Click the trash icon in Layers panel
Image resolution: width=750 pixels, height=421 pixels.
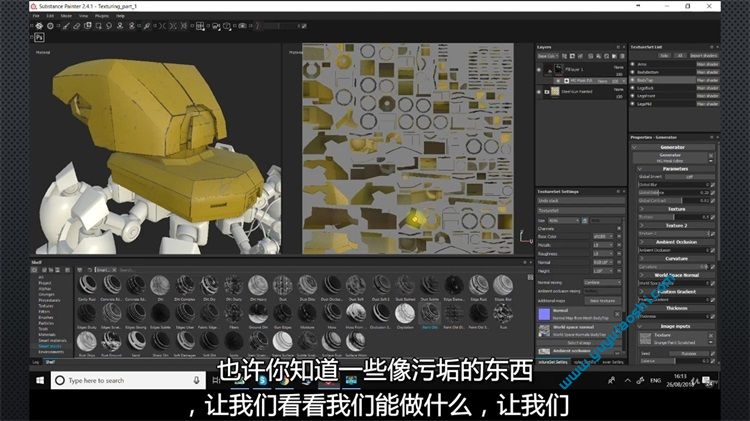pos(622,56)
